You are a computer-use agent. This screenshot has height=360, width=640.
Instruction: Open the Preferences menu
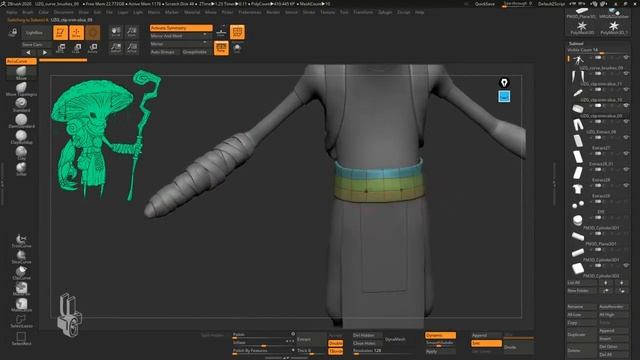(250, 12)
